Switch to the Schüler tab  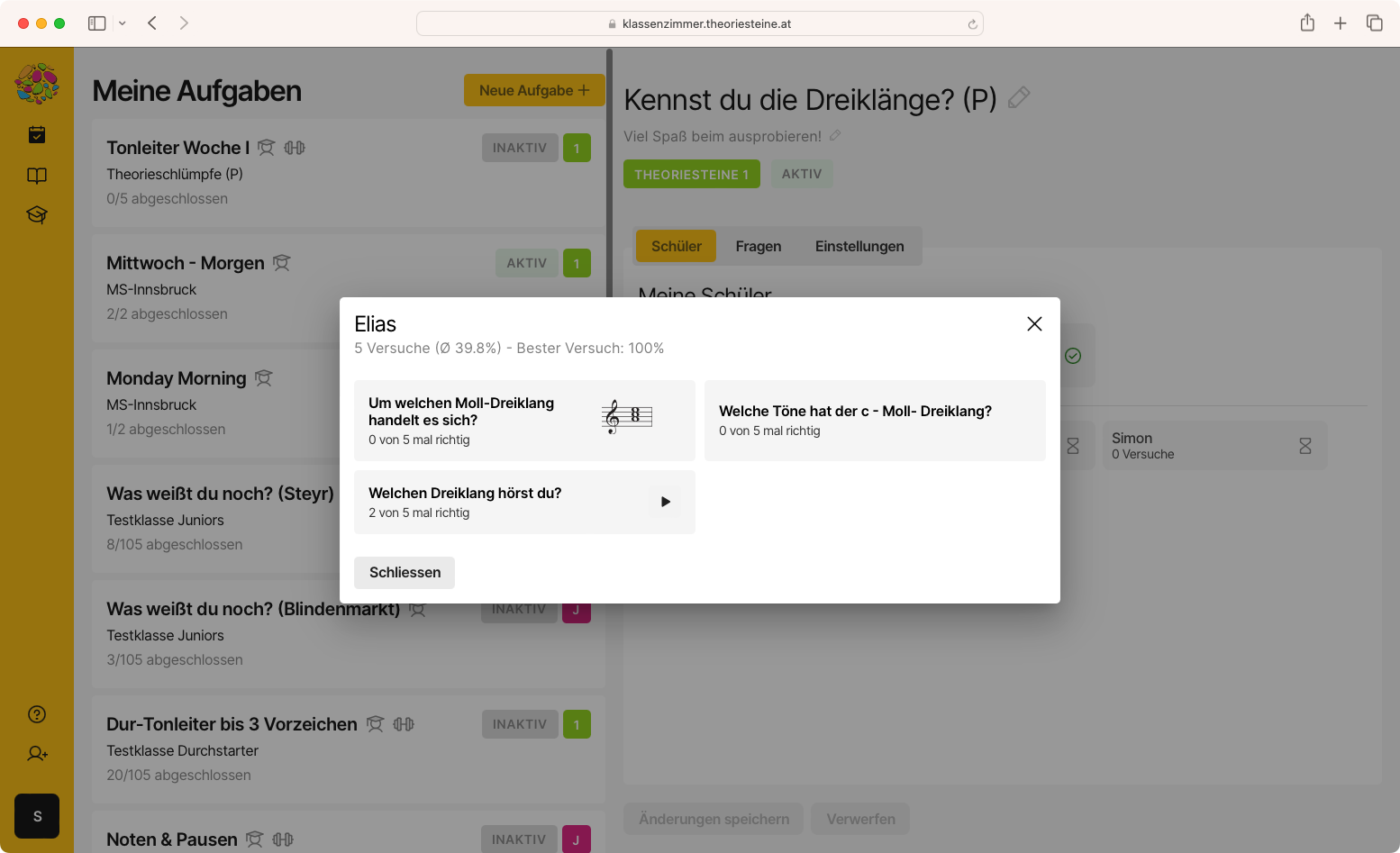[677, 246]
